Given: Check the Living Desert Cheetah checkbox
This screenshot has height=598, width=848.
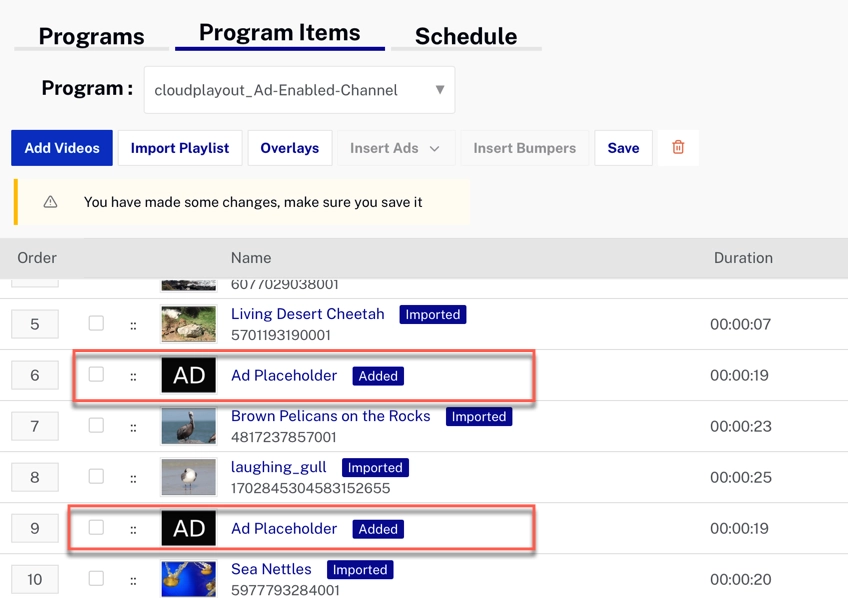Looking at the screenshot, I should pyautogui.click(x=96, y=323).
